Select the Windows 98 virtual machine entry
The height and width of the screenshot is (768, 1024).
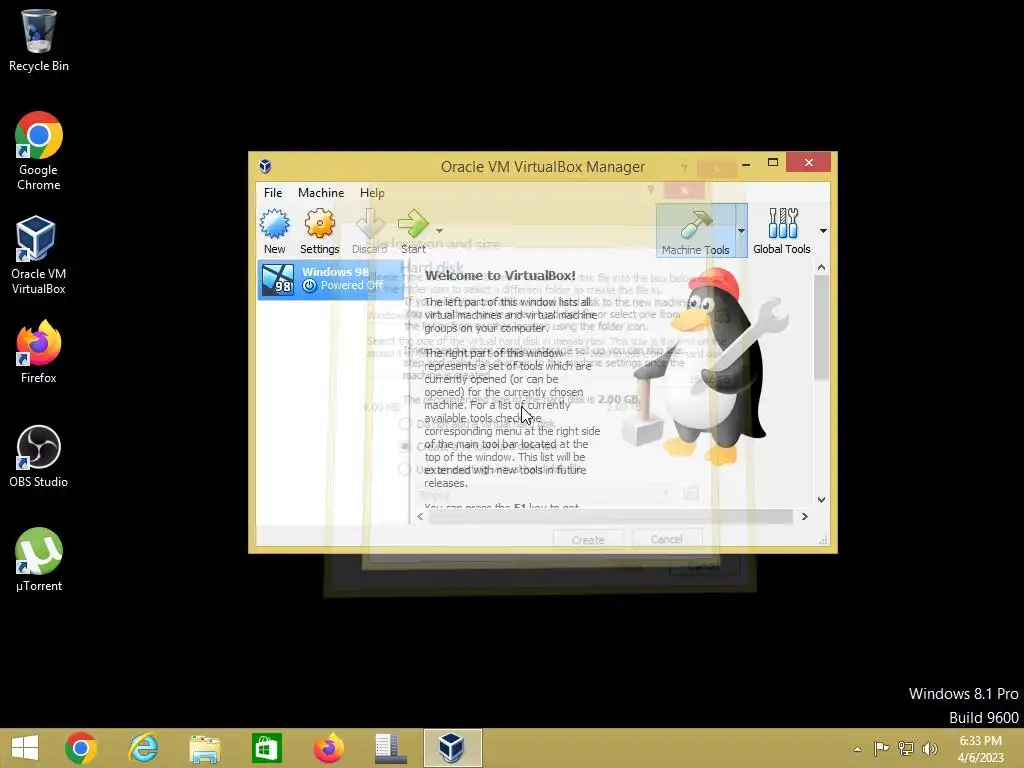[331, 279]
